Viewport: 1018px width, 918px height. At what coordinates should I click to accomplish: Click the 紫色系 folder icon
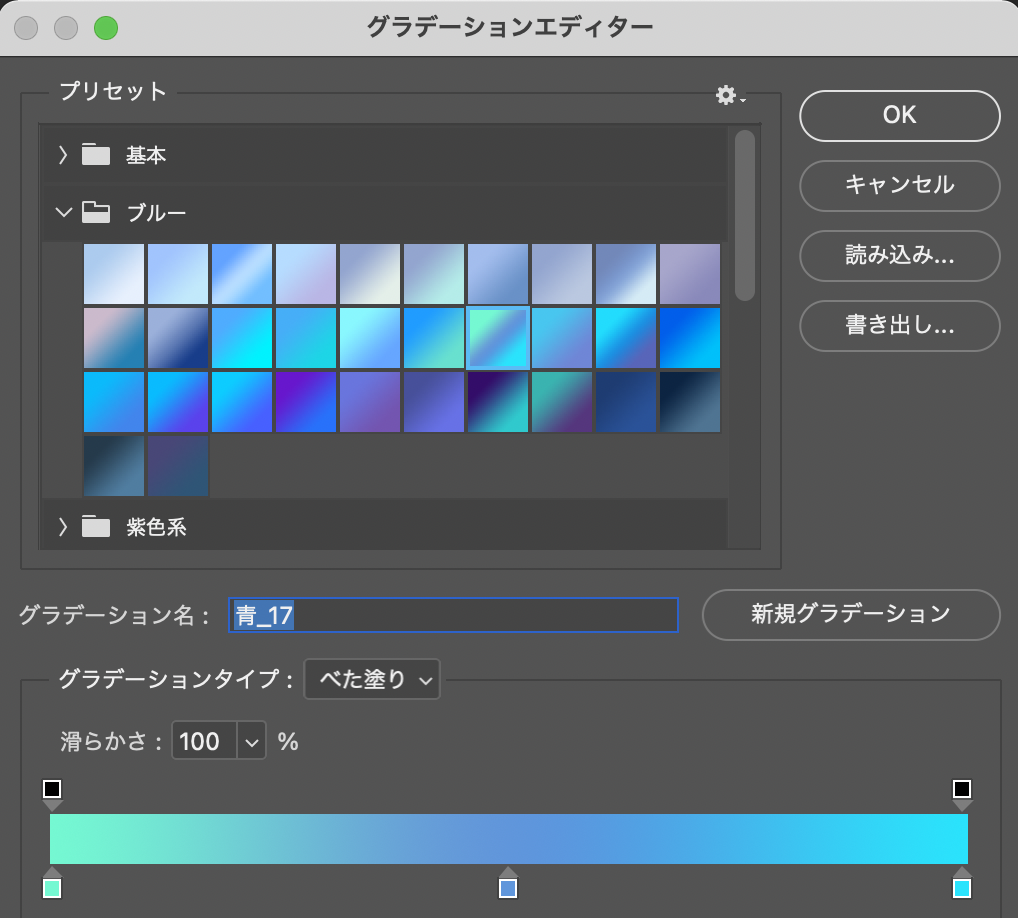coord(96,527)
